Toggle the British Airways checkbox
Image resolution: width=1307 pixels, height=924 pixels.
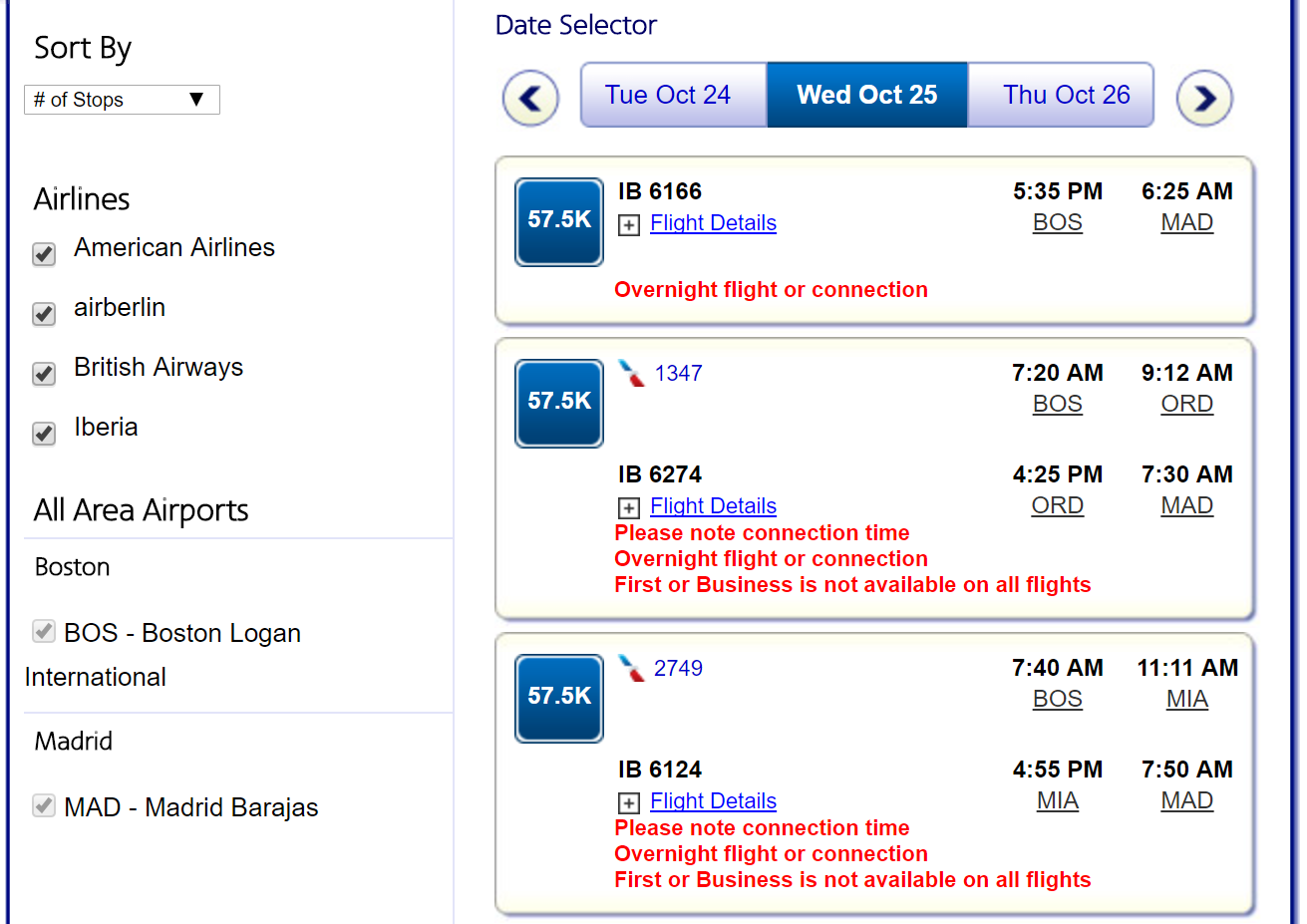[44, 374]
